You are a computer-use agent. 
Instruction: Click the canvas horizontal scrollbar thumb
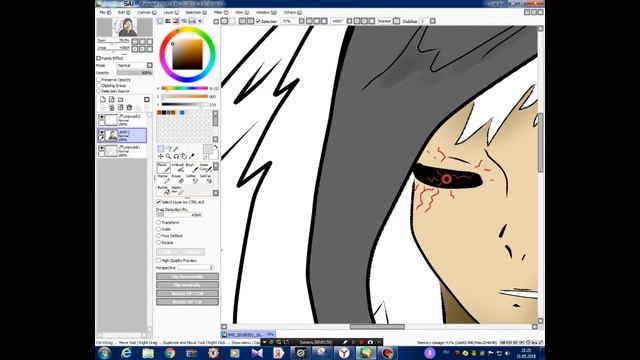click(377, 327)
